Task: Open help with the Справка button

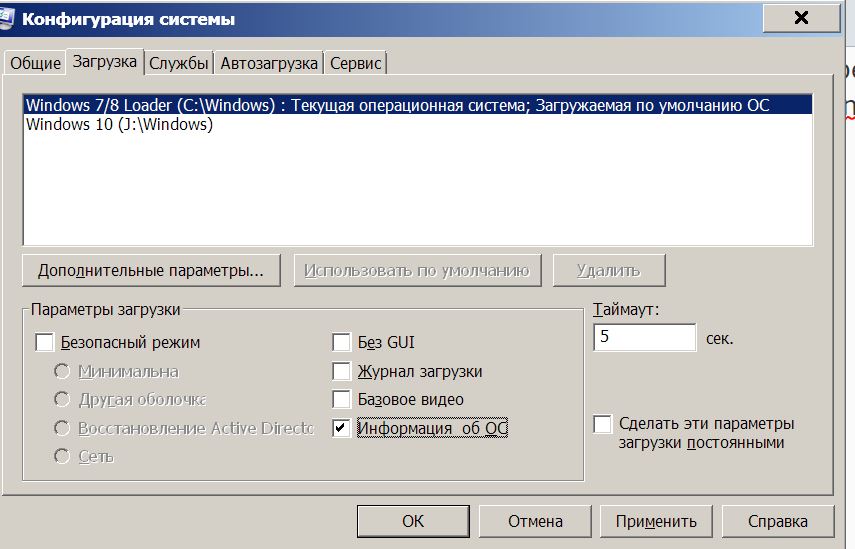Action: click(778, 521)
